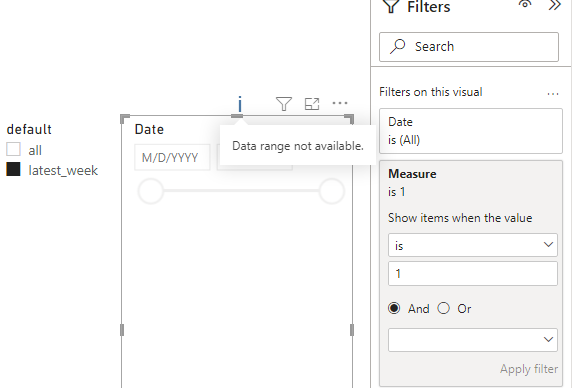Click the 'is 1' summary under Measure
572x388 pixels.
[397, 192]
